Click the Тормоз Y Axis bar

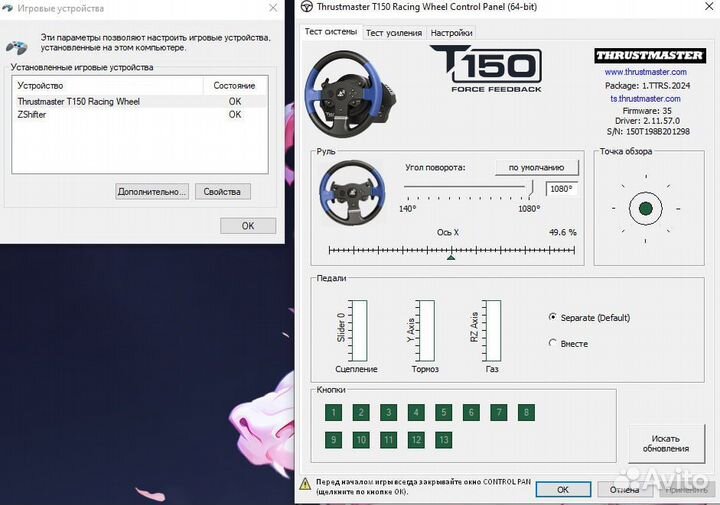(426, 331)
